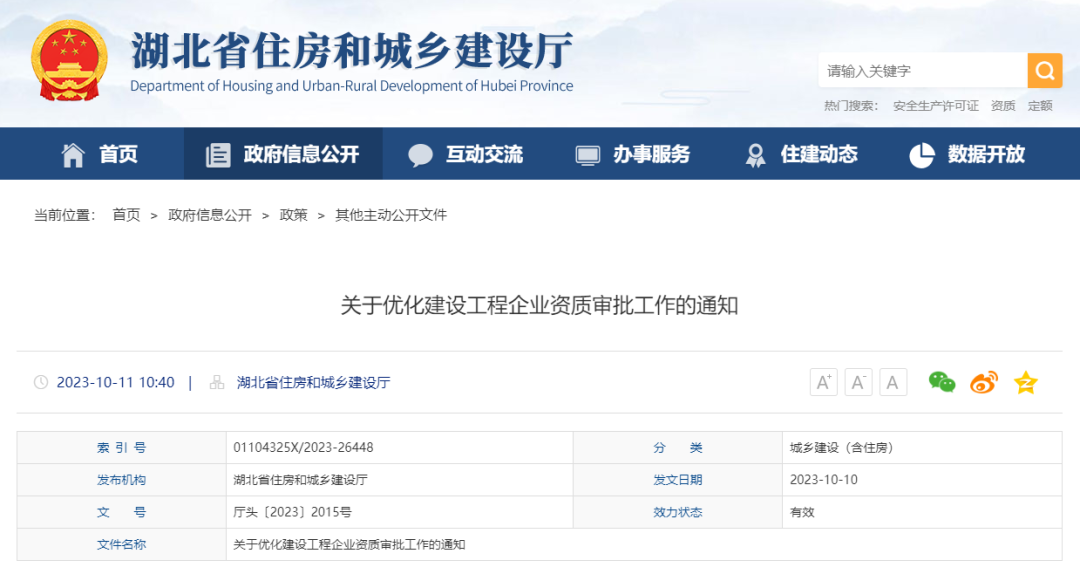Share the article via the Weibo icon
Screen dimensions: 1080x581
click(982, 382)
